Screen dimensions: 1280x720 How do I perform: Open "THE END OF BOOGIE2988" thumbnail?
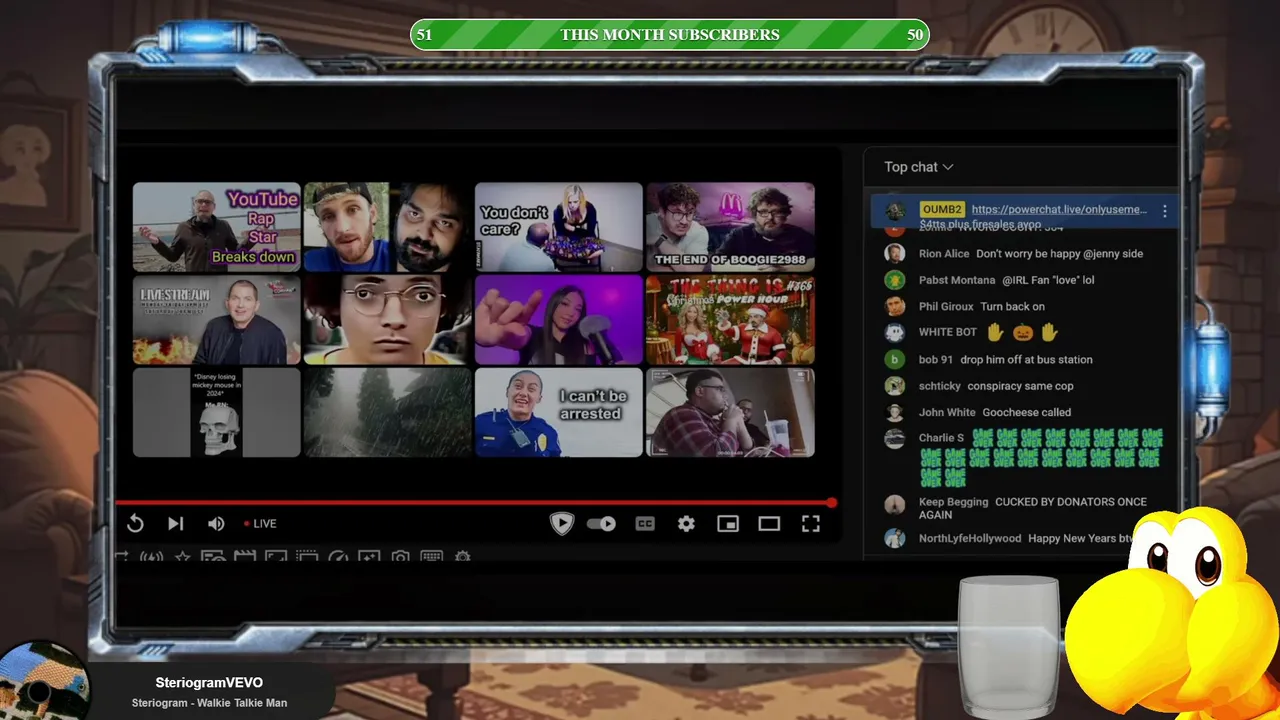click(730, 227)
